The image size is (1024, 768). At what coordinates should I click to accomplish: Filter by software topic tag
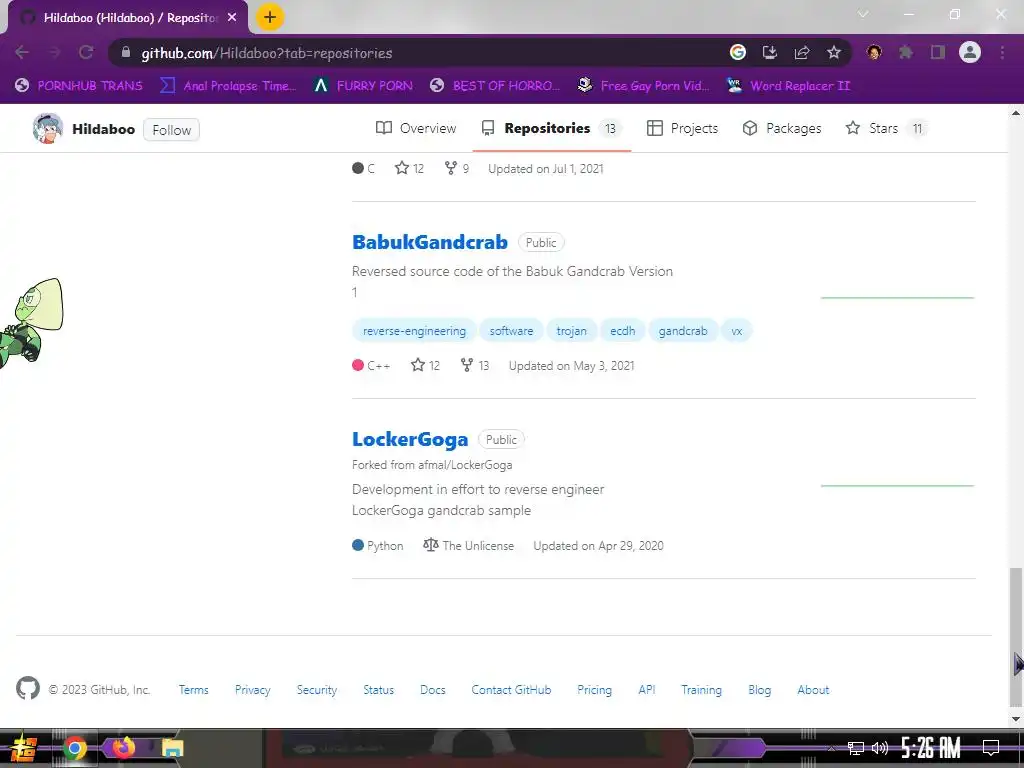[511, 331]
